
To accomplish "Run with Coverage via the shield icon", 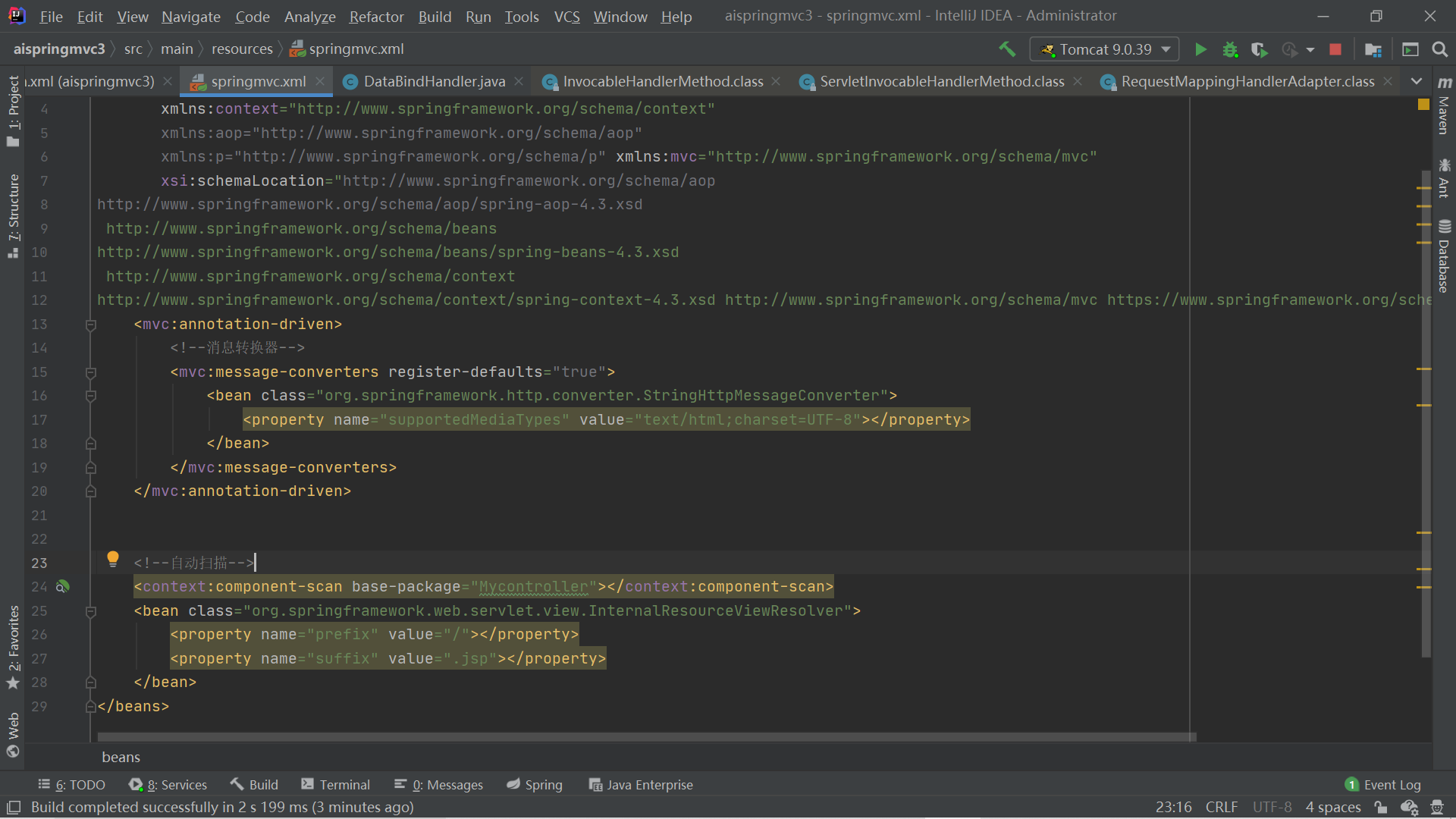I will pos(1259,49).
